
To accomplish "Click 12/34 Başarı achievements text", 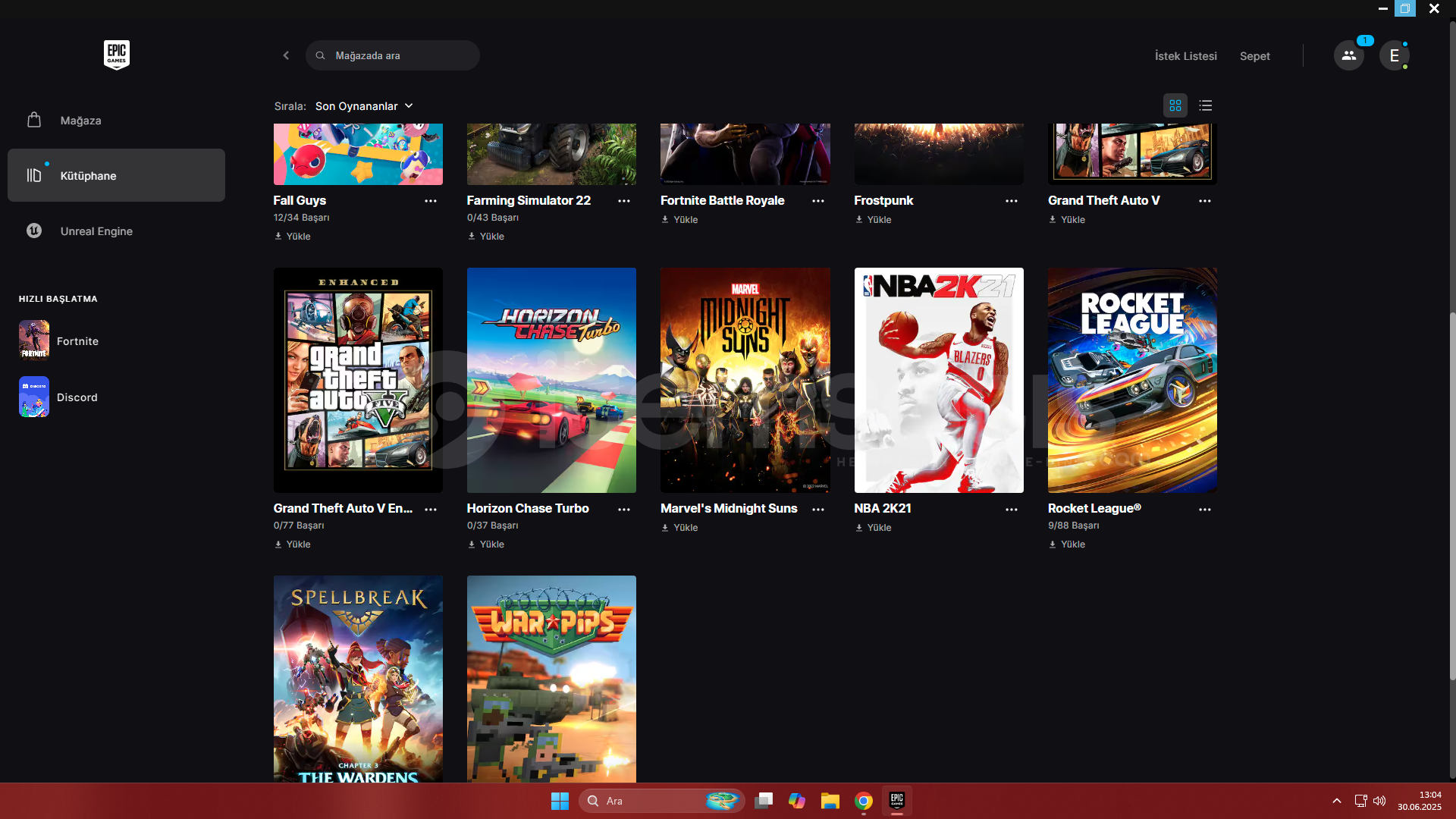I will click(301, 218).
